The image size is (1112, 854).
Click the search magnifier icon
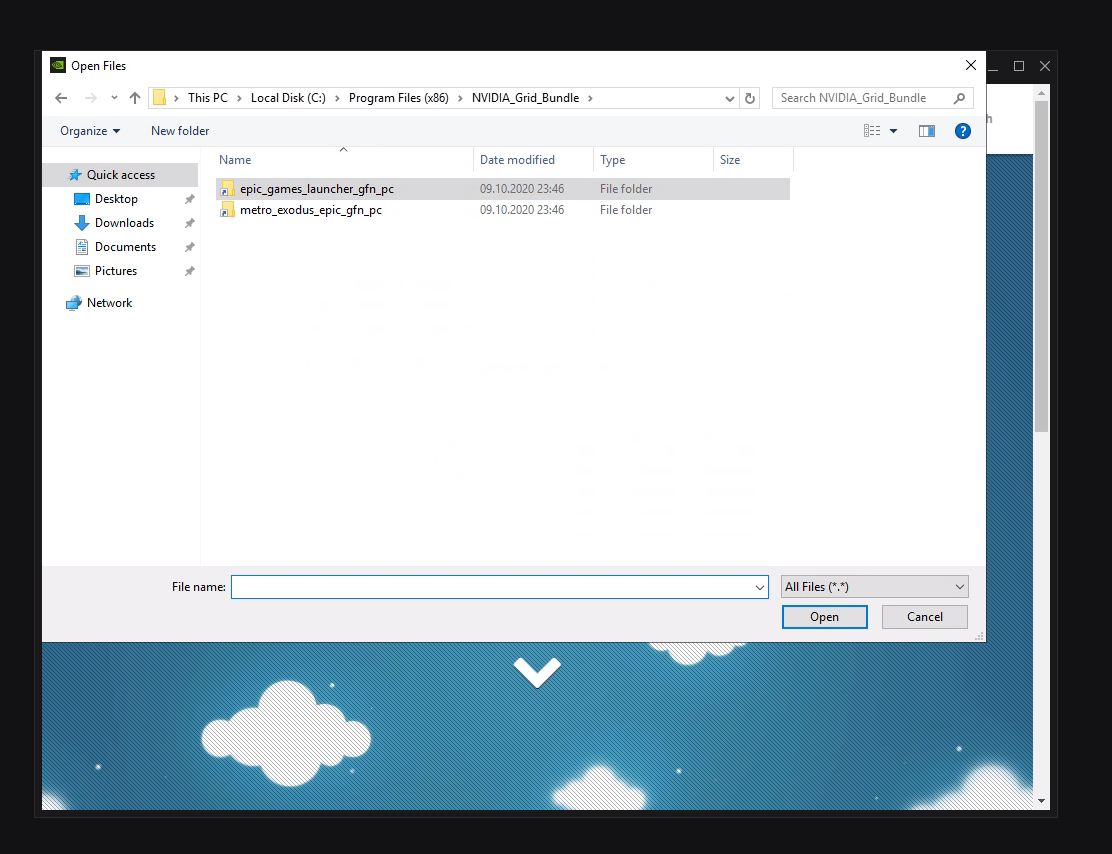pyautogui.click(x=959, y=98)
